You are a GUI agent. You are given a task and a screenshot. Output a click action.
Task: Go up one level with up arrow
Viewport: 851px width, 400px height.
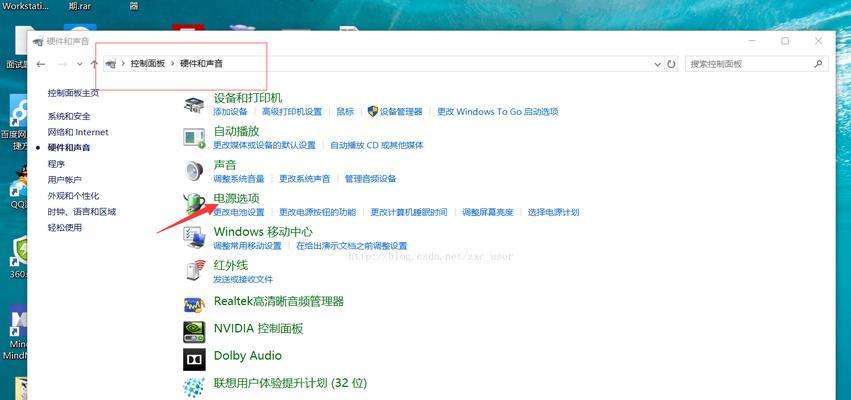point(94,64)
